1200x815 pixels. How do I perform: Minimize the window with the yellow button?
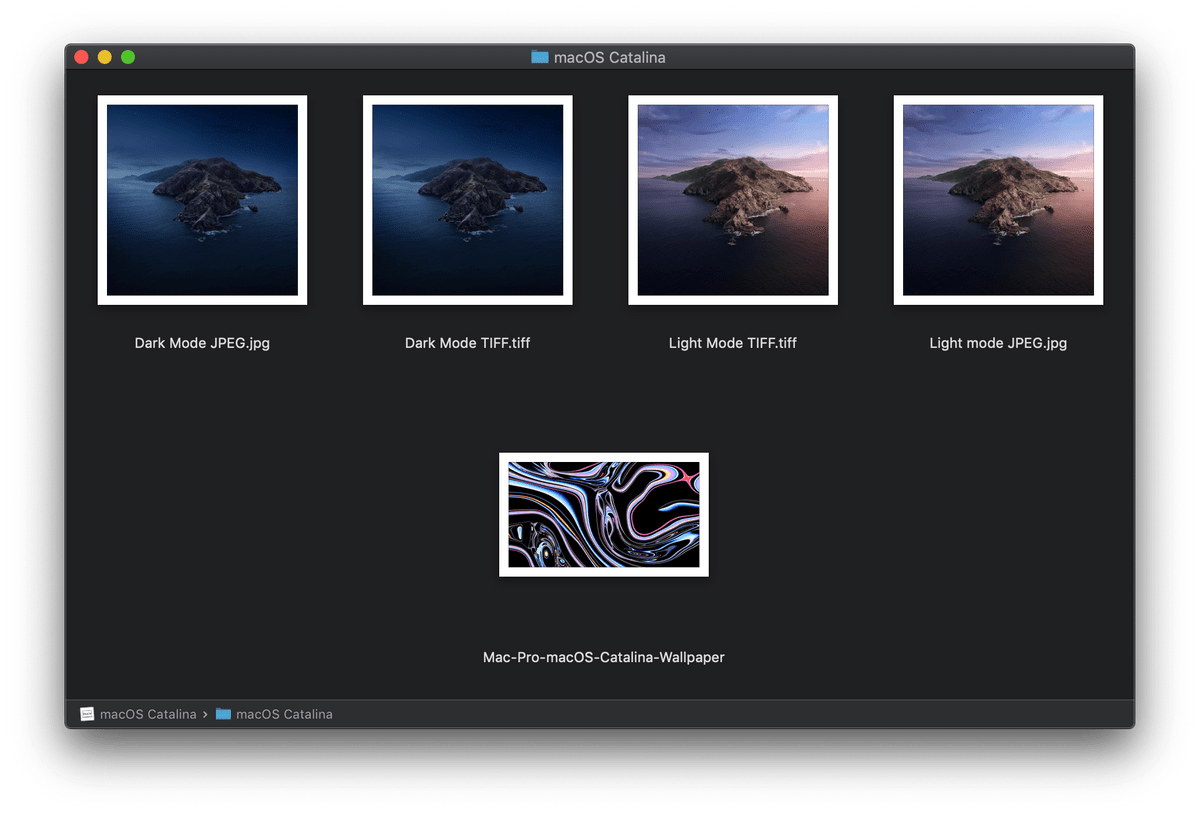click(x=105, y=57)
